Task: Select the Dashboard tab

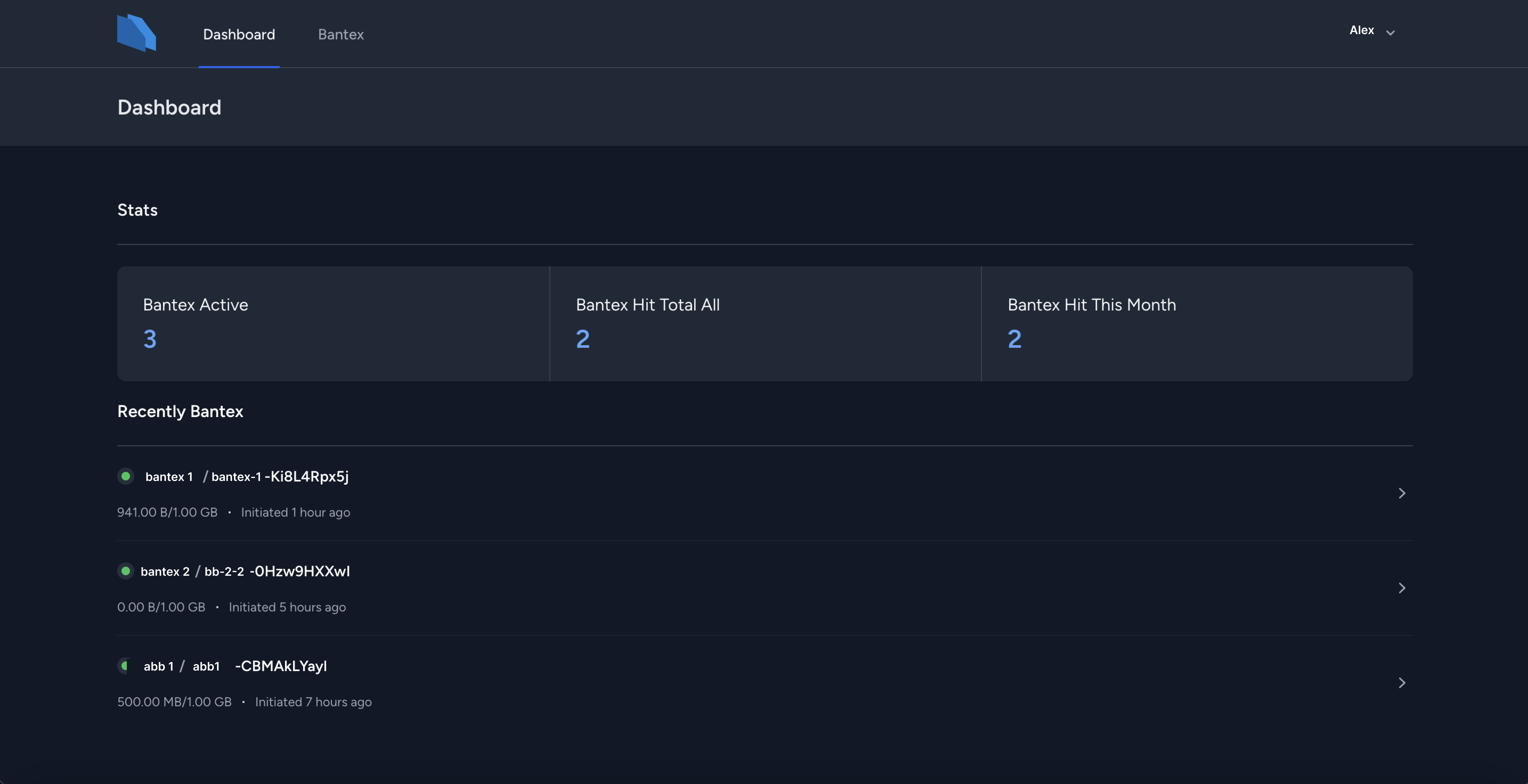Action: 239,34
